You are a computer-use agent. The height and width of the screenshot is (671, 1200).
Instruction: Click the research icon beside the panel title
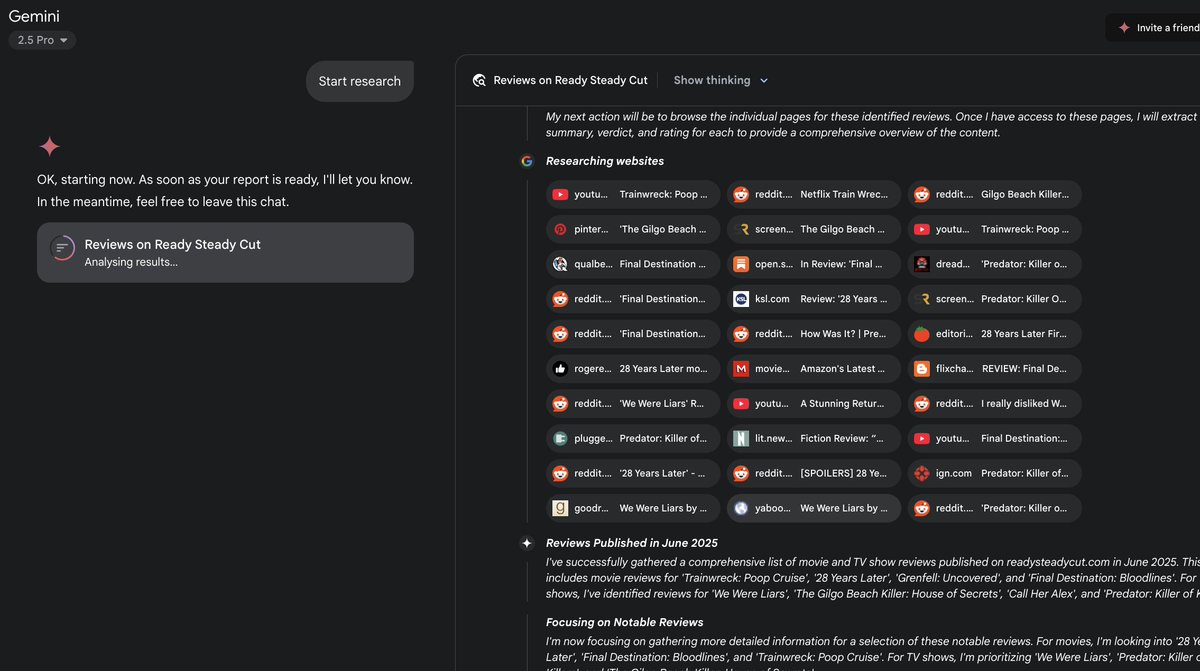479,81
